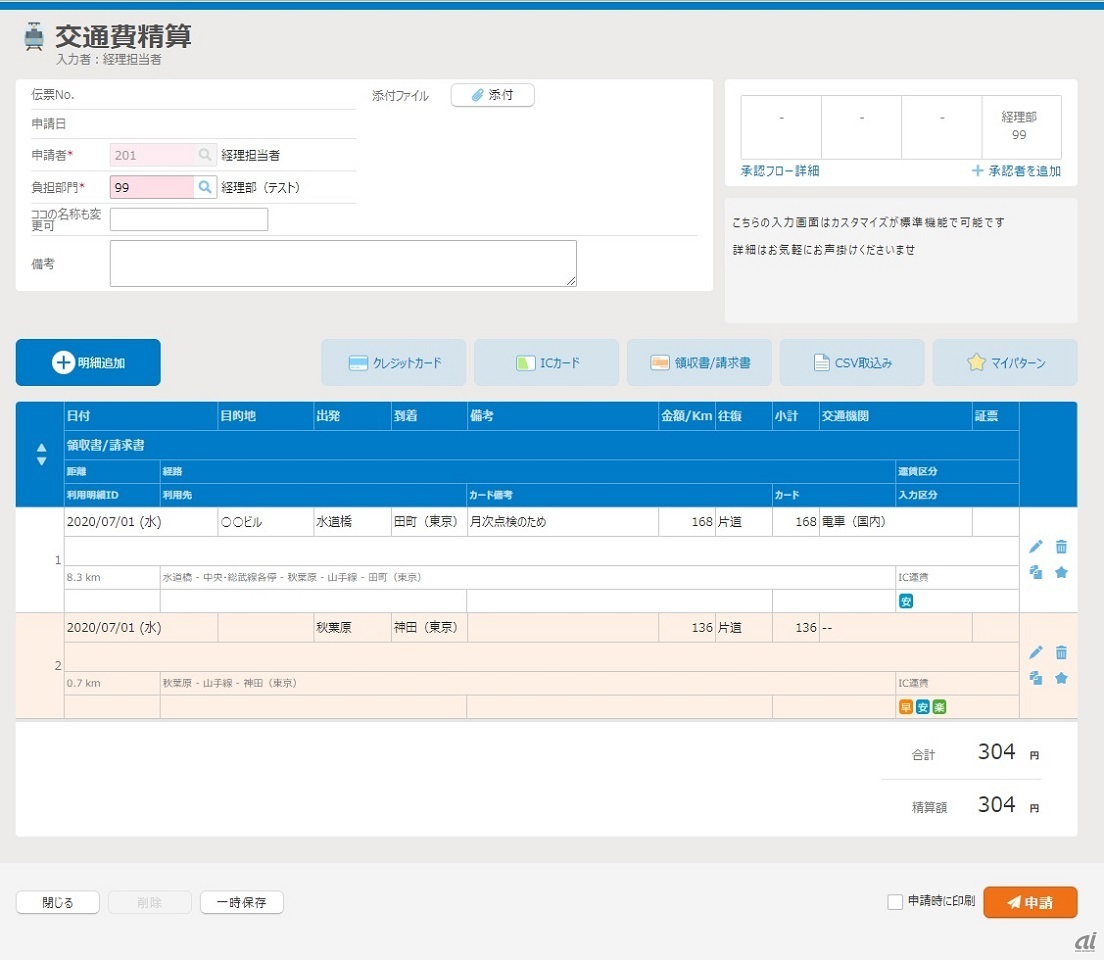Click the up arrow in the sort column

[x=41, y=447]
